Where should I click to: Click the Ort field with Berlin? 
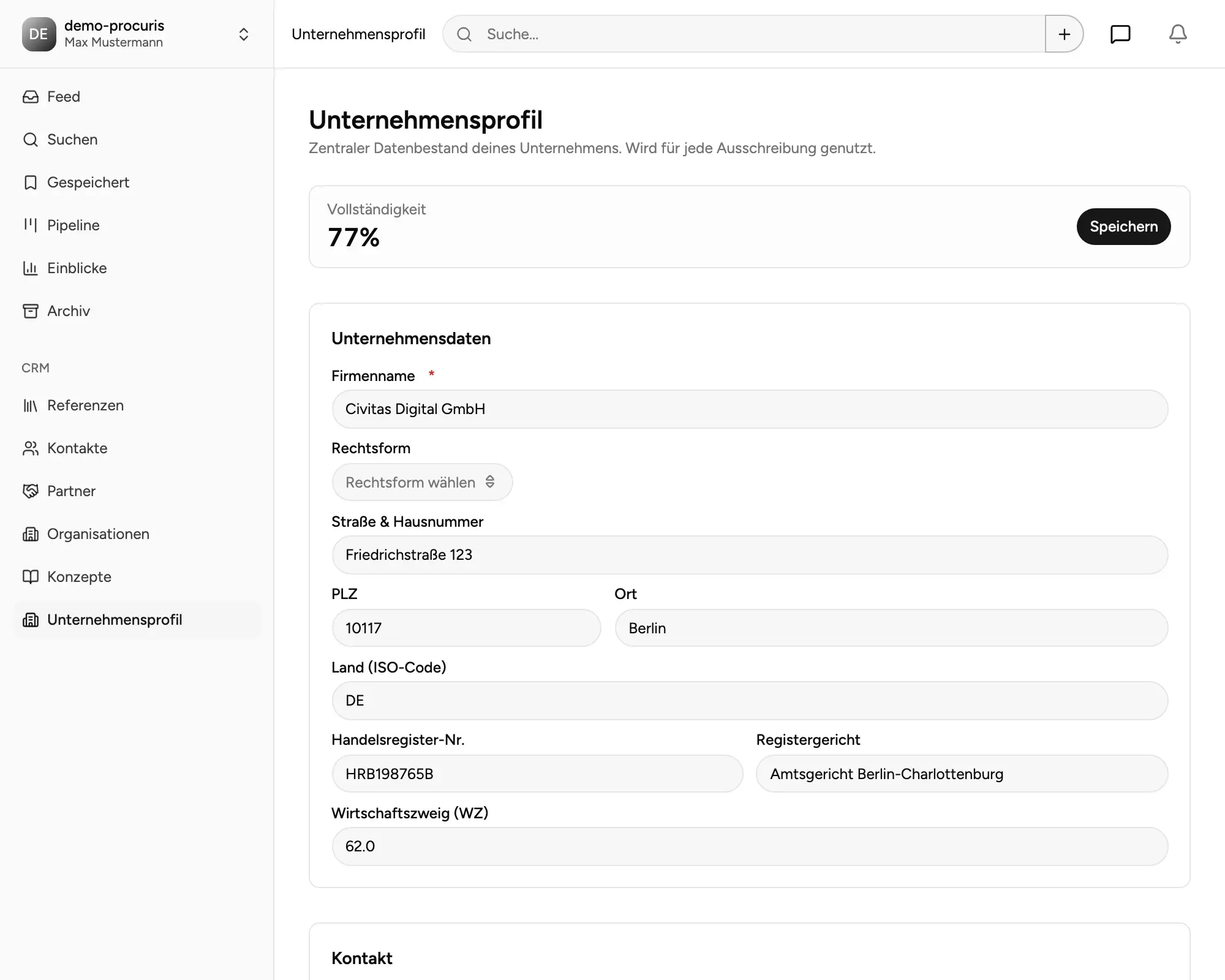click(x=891, y=628)
